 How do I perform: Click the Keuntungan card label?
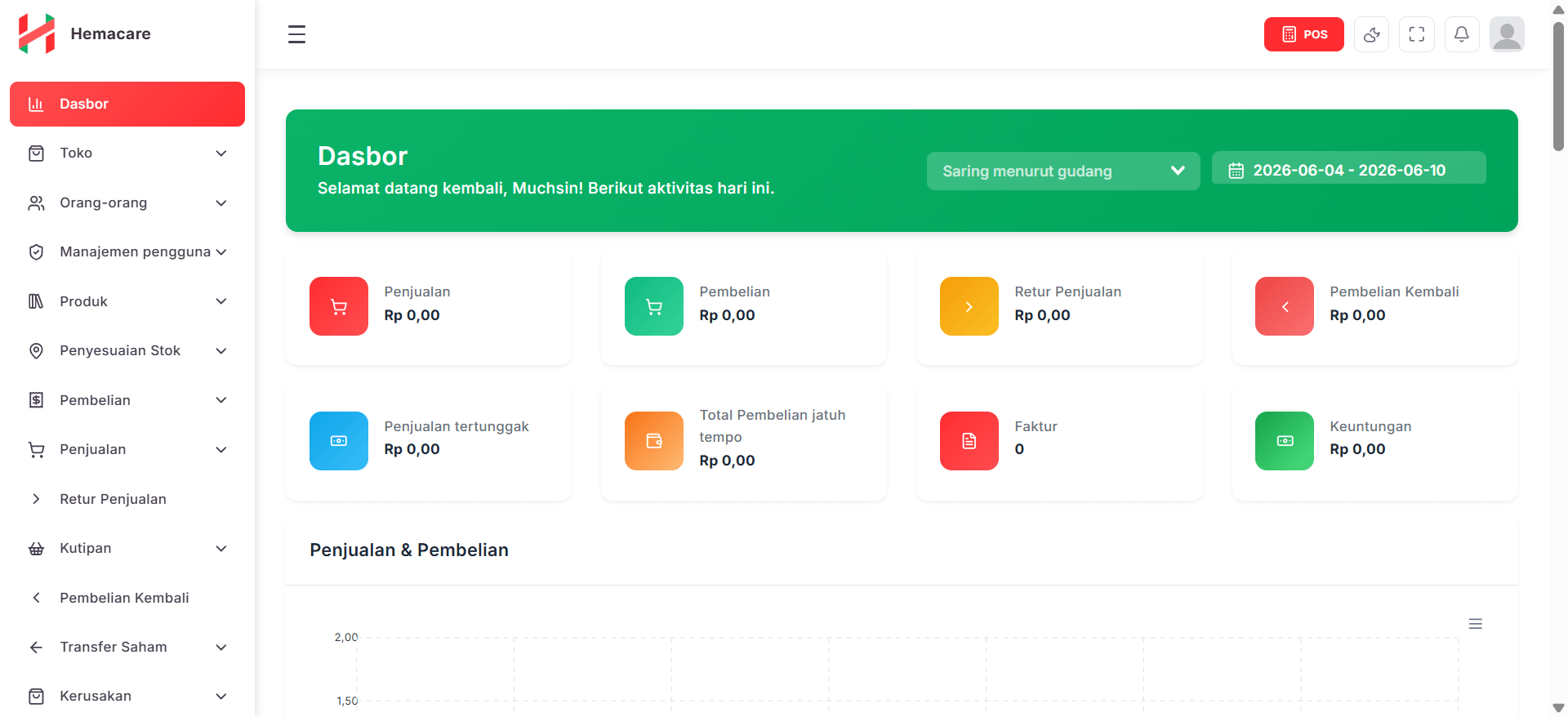[x=1370, y=426]
